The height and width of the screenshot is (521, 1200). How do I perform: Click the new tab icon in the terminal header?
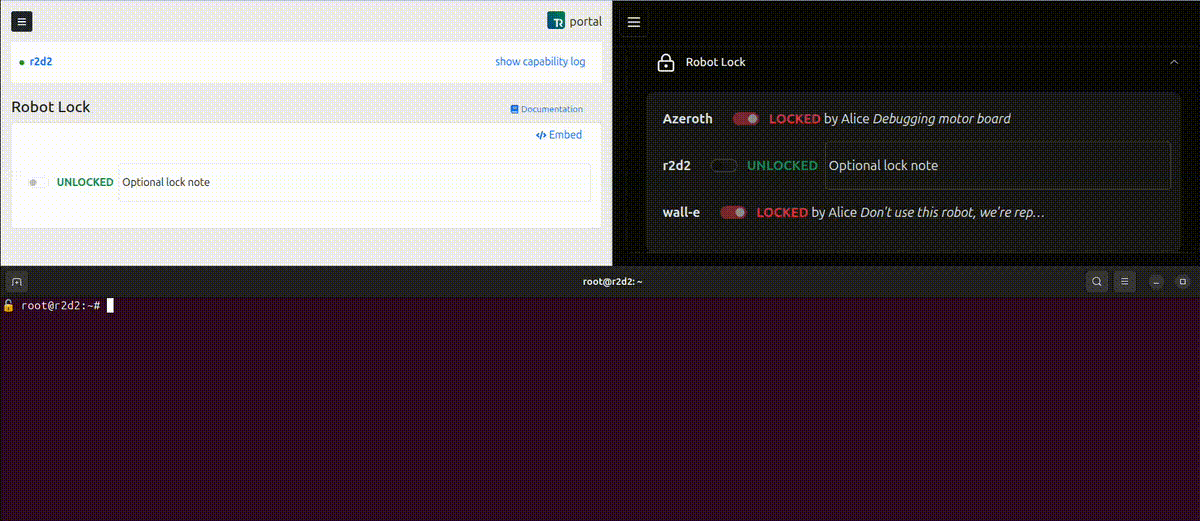[x=17, y=282]
